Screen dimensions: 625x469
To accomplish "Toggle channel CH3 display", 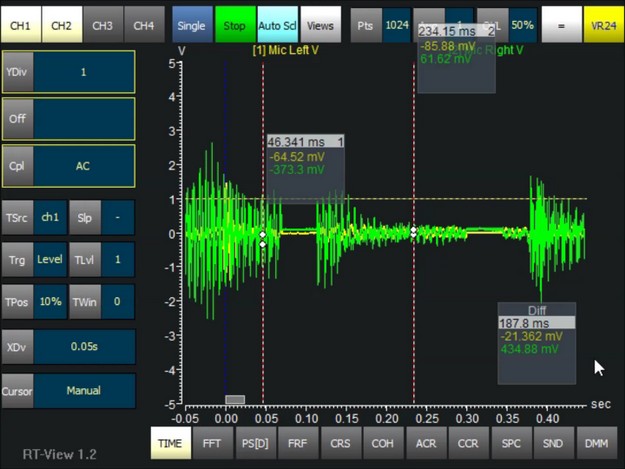I will pyautogui.click(x=102, y=25).
